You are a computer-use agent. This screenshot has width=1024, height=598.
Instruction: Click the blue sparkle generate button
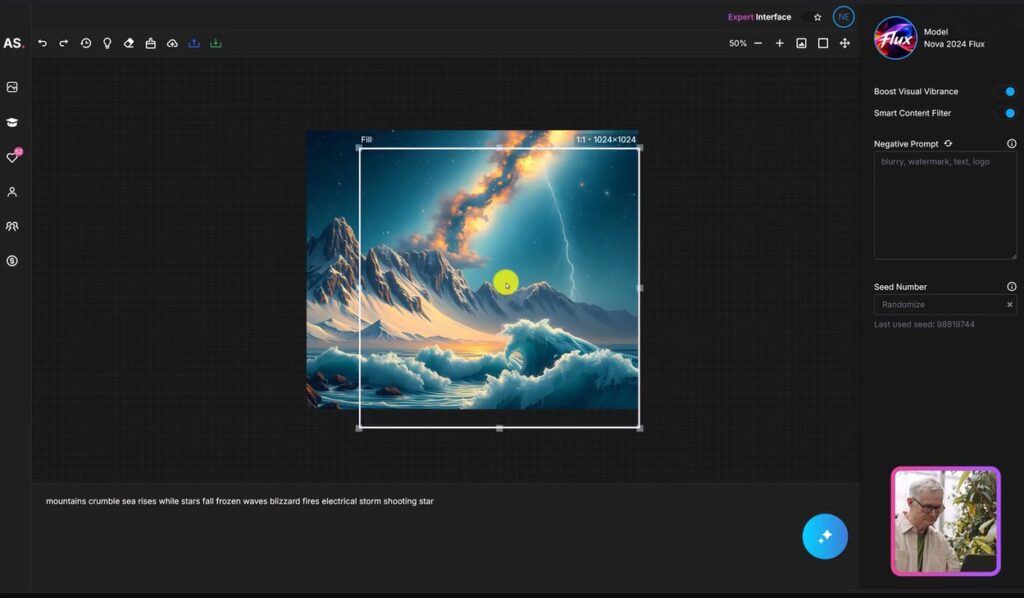(x=824, y=536)
